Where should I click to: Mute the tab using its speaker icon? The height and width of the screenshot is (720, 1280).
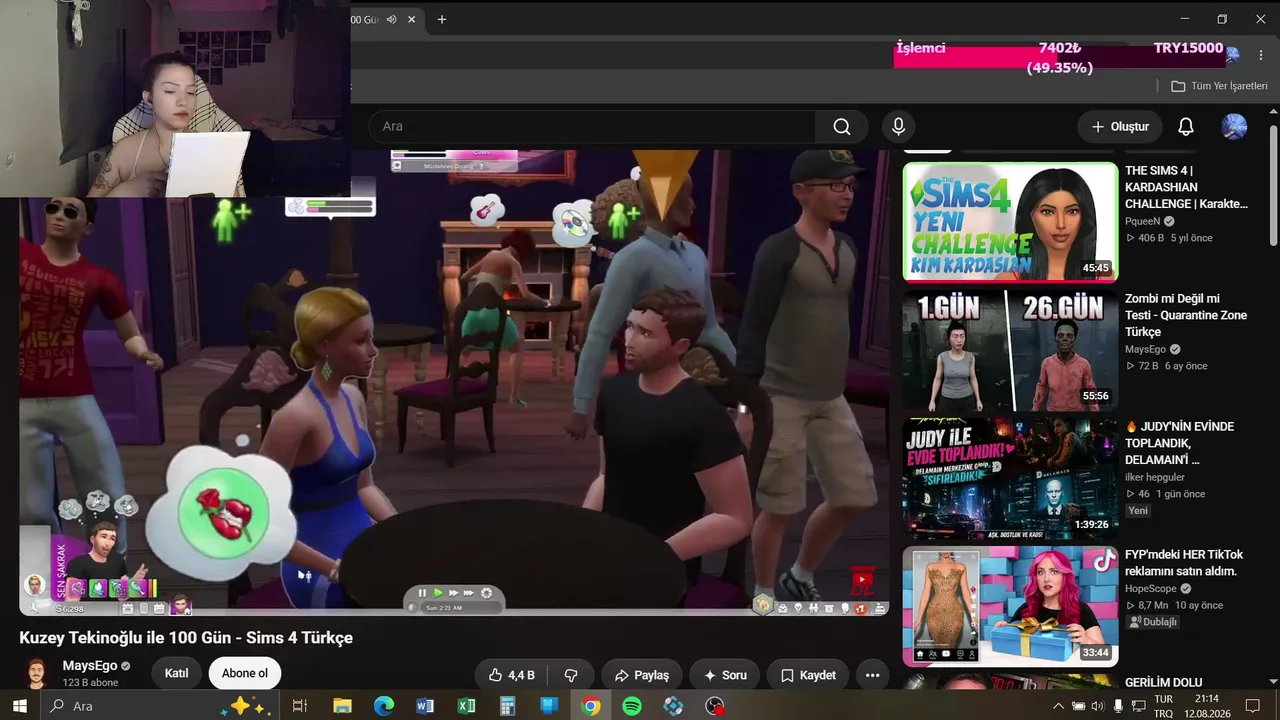point(391,19)
